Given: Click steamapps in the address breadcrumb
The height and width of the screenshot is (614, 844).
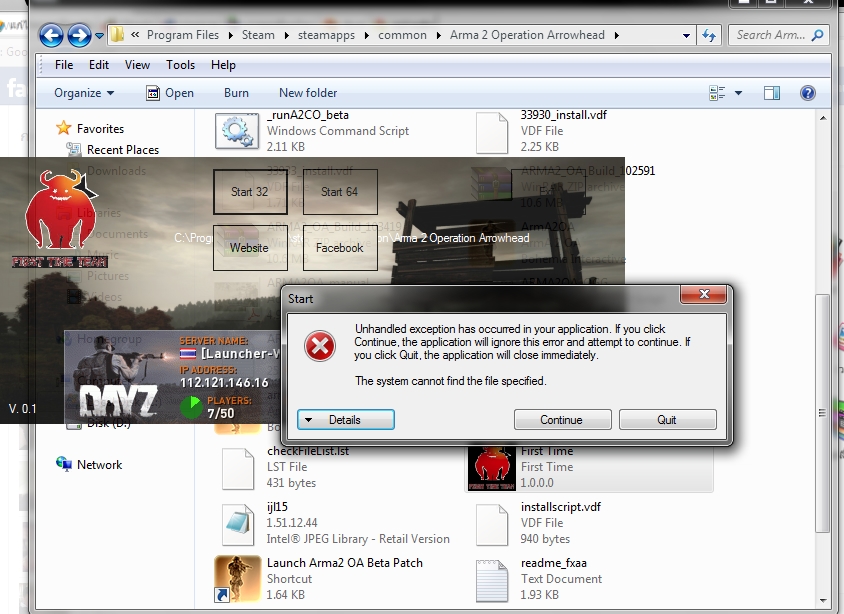Looking at the screenshot, I should coord(326,35).
